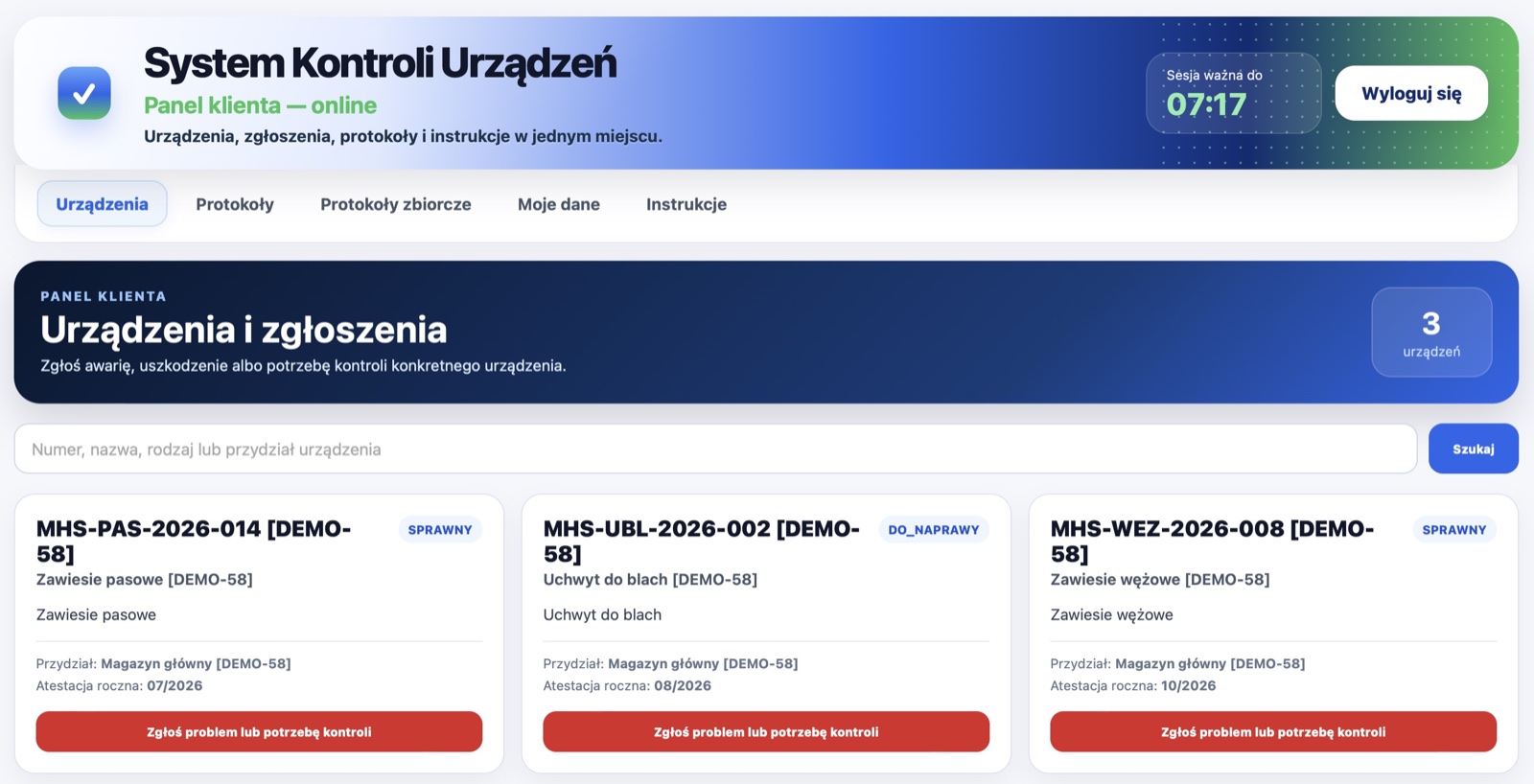Click the System Kontroli Urządzeń heading
Screen dimensions: 1534x784
coord(380,63)
